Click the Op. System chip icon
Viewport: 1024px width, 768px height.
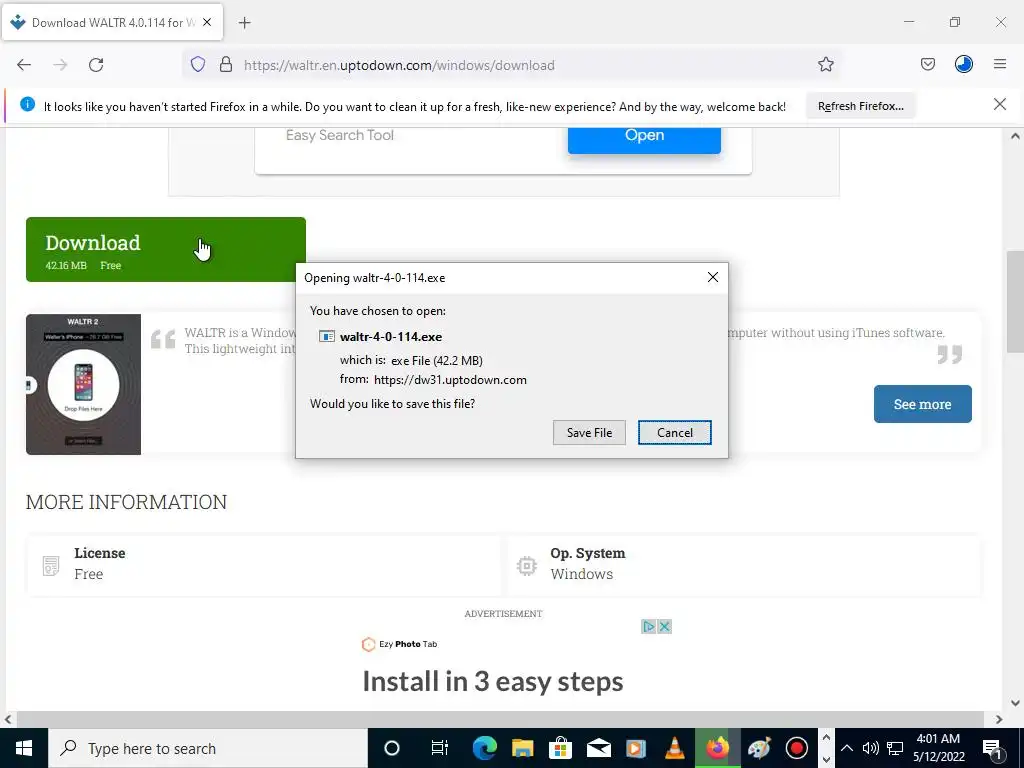pyautogui.click(x=526, y=566)
